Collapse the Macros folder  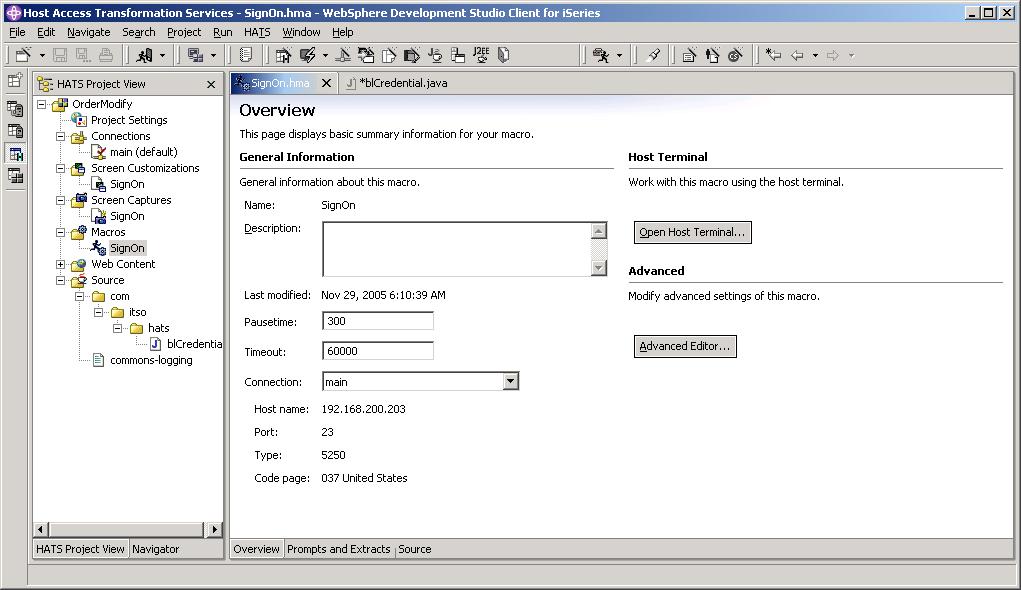[x=61, y=232]
